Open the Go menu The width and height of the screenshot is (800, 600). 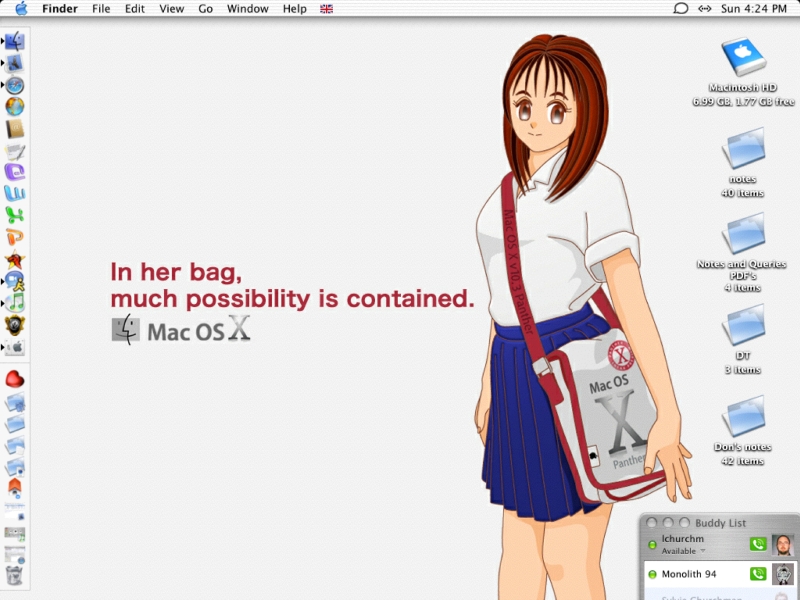(x=205, y=9)
